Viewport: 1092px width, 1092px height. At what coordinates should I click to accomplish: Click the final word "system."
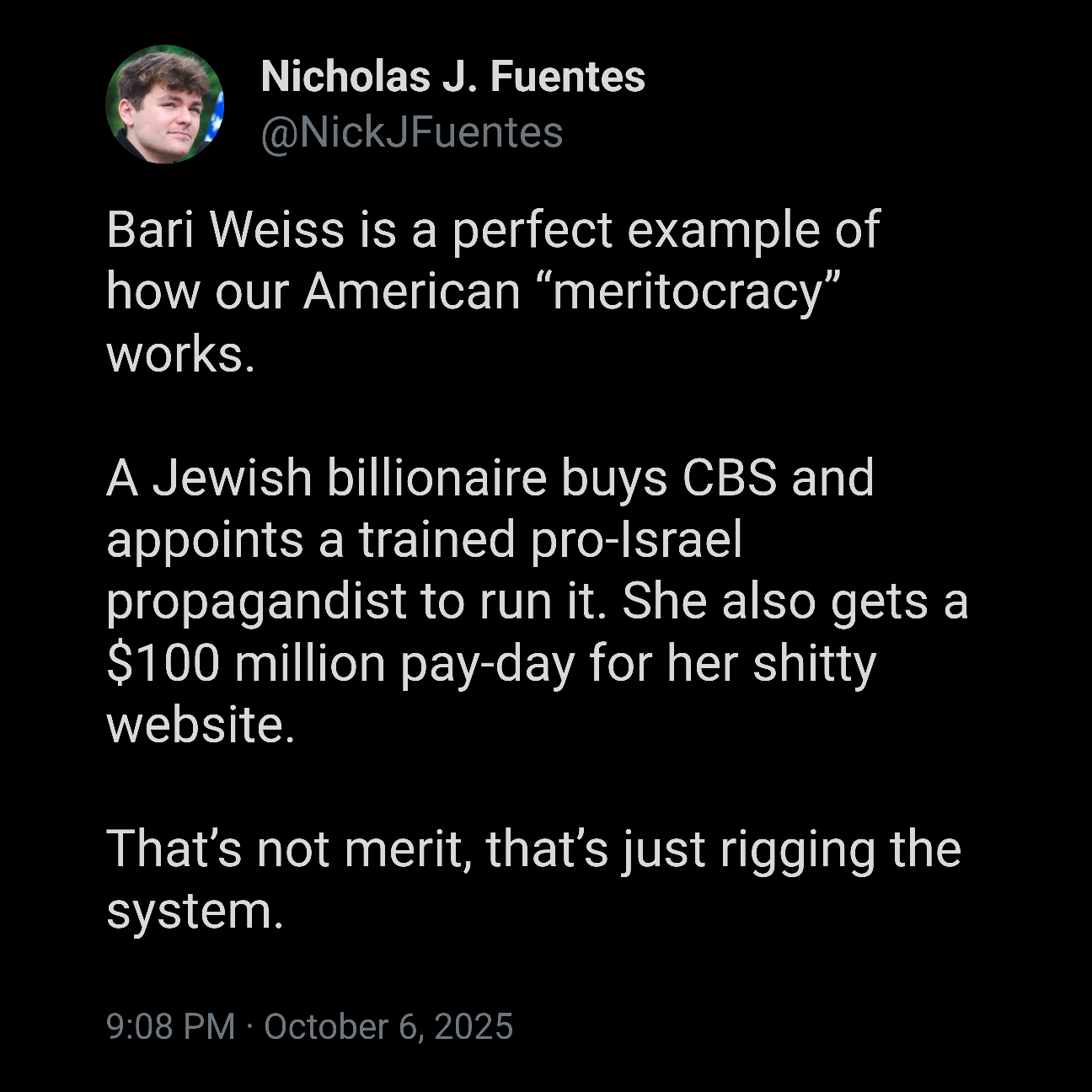193,911
